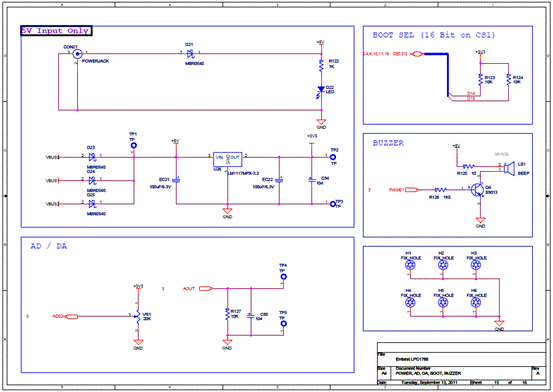The image size is (553, 392).
Task: Click the EC21 100uF capacitor
Action: click(x=178, y=180)
